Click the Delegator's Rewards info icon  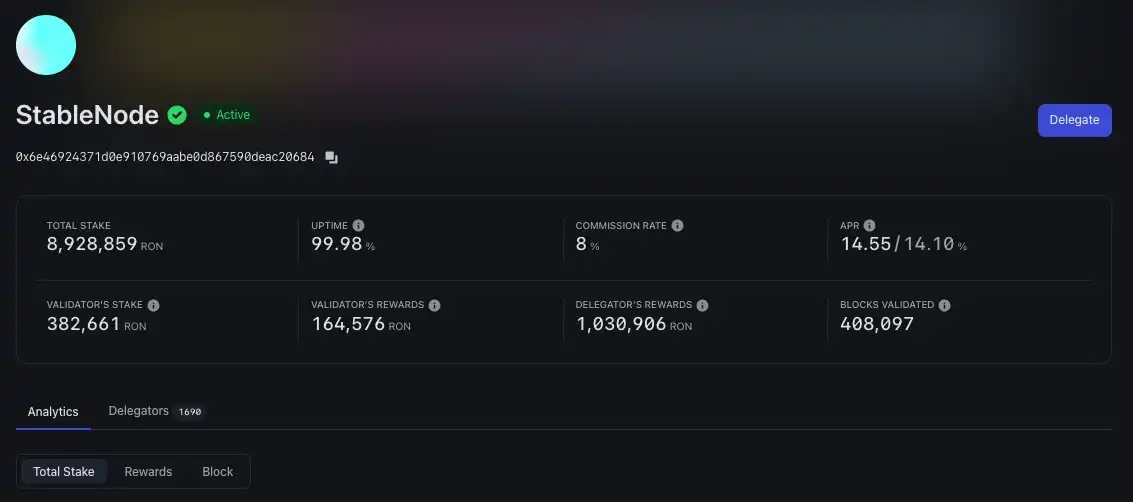[x=702, y=305]
